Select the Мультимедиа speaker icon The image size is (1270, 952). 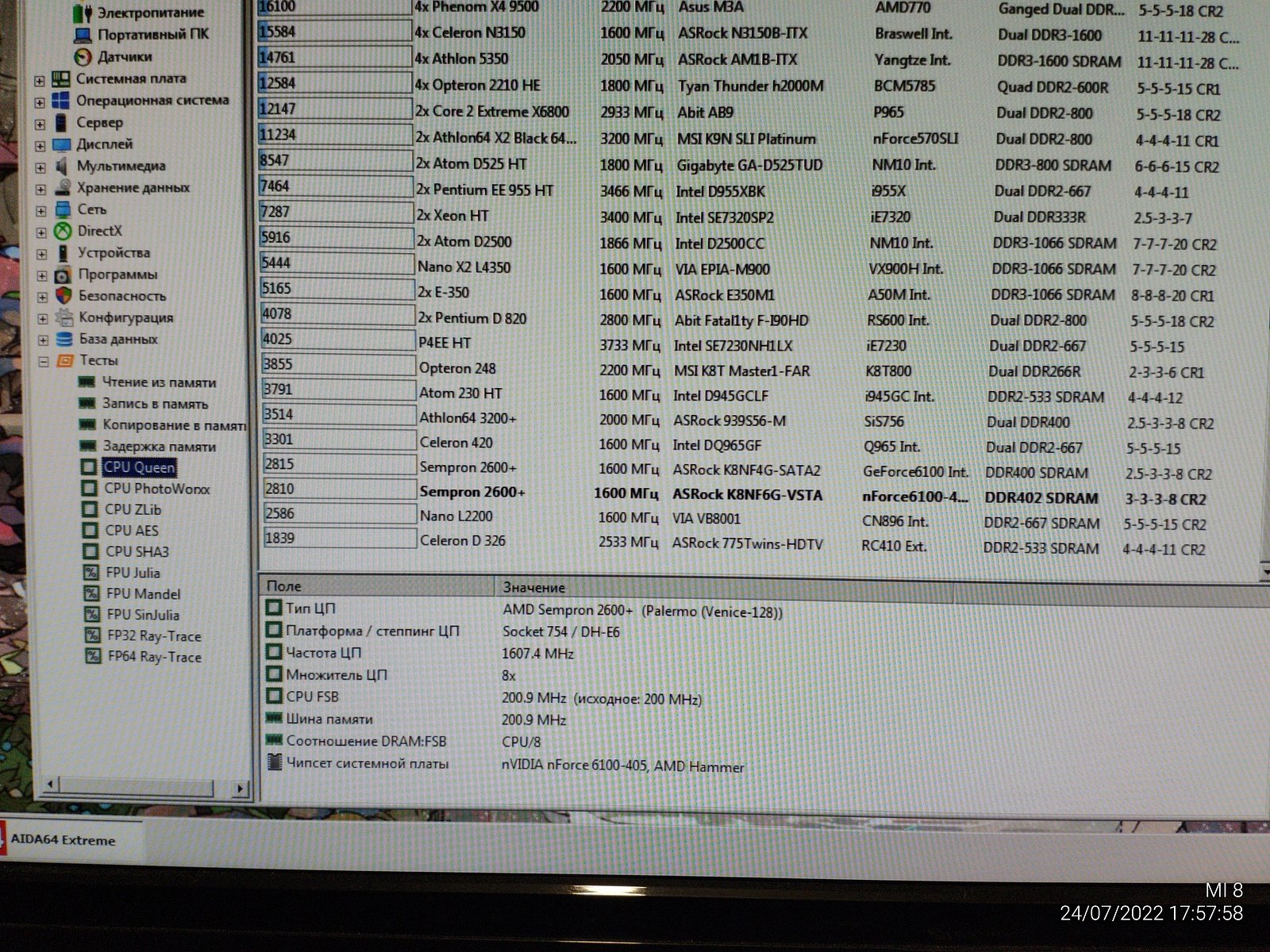(62, 167)
